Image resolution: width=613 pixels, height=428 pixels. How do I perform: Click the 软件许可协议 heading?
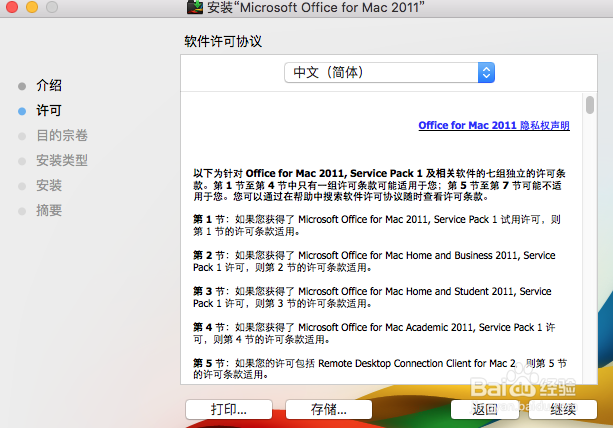click(223, 41)
